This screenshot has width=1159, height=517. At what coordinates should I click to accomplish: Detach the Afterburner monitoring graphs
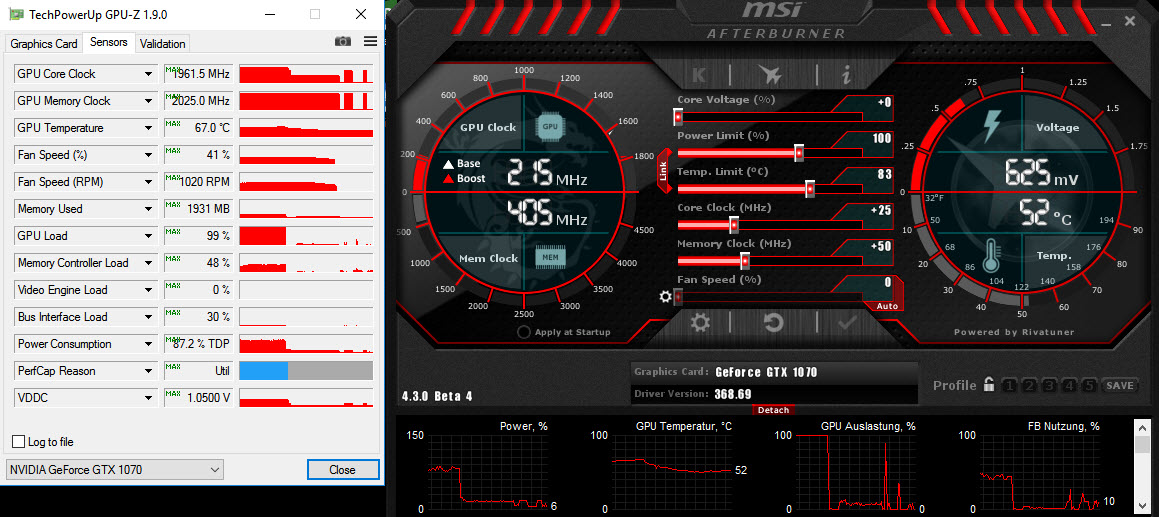click(773, 410)
